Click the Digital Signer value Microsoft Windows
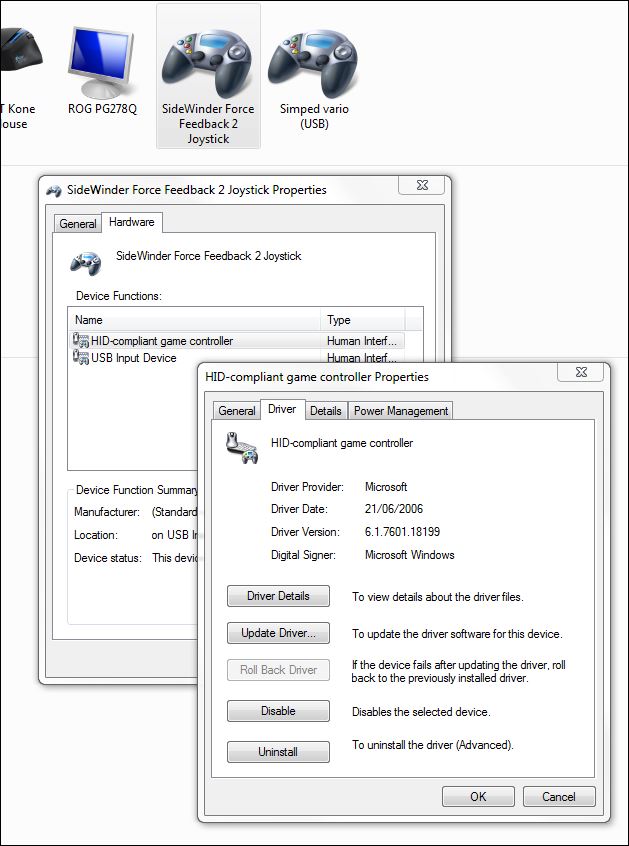This screenshot has height=846, width=629. click(409, 555)
